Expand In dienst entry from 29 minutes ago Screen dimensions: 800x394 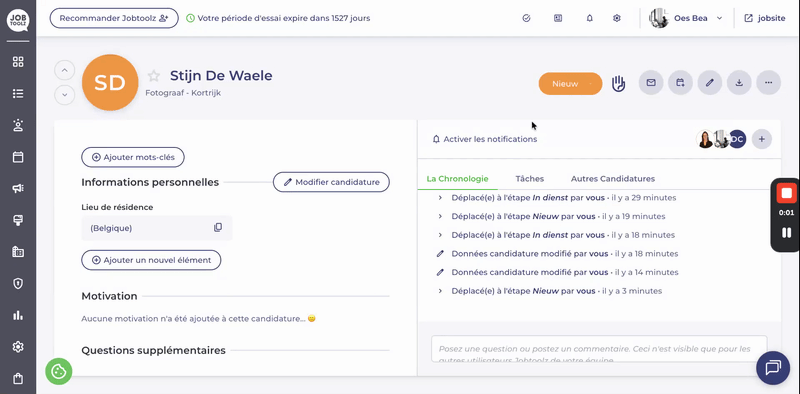tap(440, 198)
